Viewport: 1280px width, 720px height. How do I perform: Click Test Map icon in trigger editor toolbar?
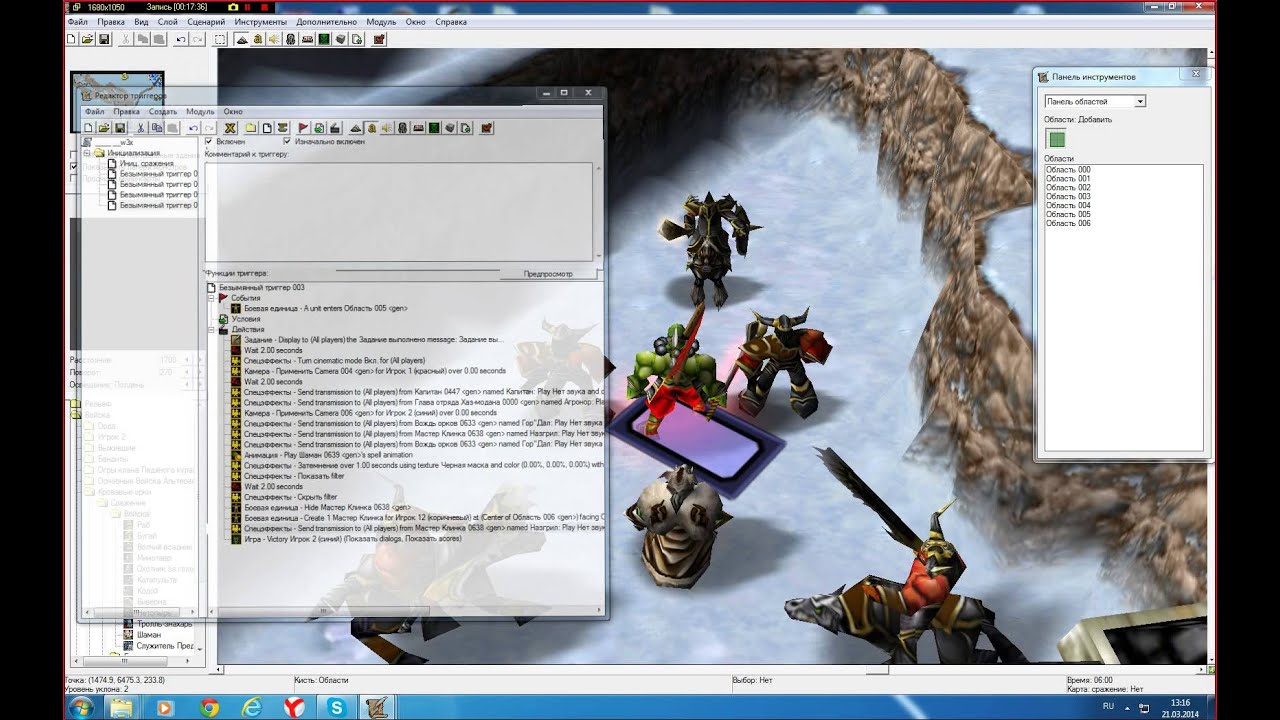pos(487,128)
